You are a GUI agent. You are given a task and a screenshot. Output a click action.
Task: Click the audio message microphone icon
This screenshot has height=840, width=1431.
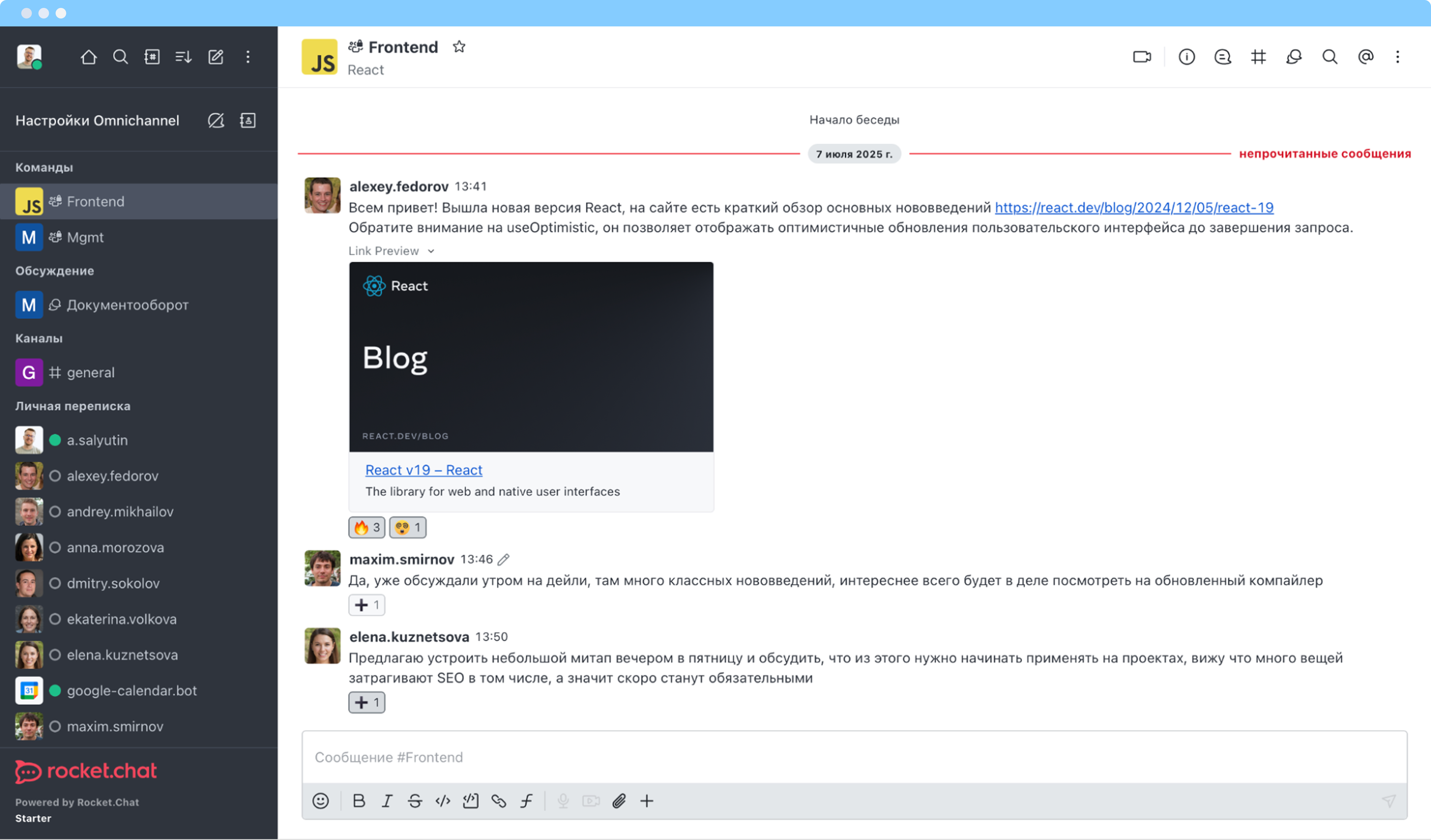click(563, 801)
